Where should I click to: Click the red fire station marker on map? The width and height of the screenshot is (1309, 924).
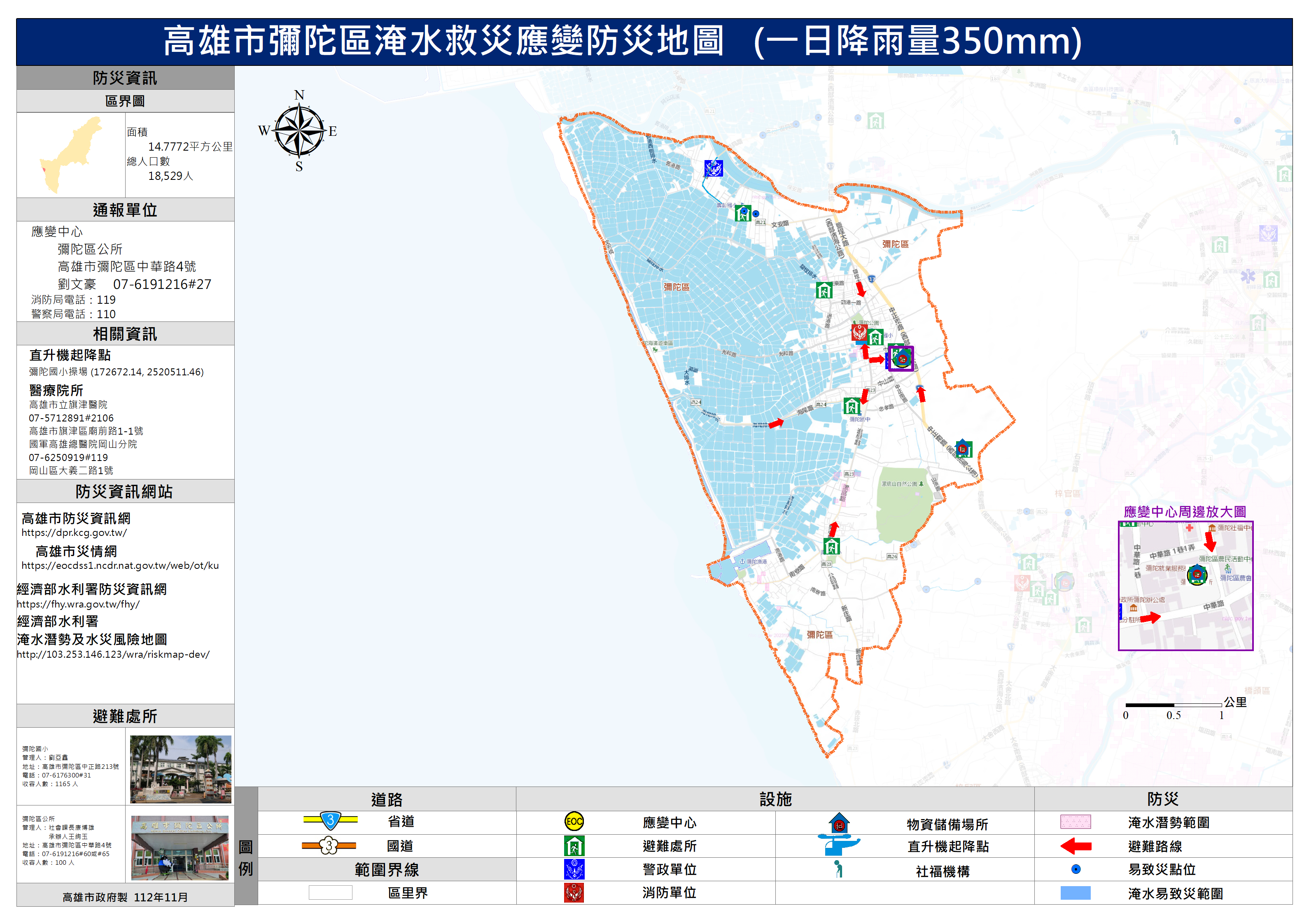(859, 332)
